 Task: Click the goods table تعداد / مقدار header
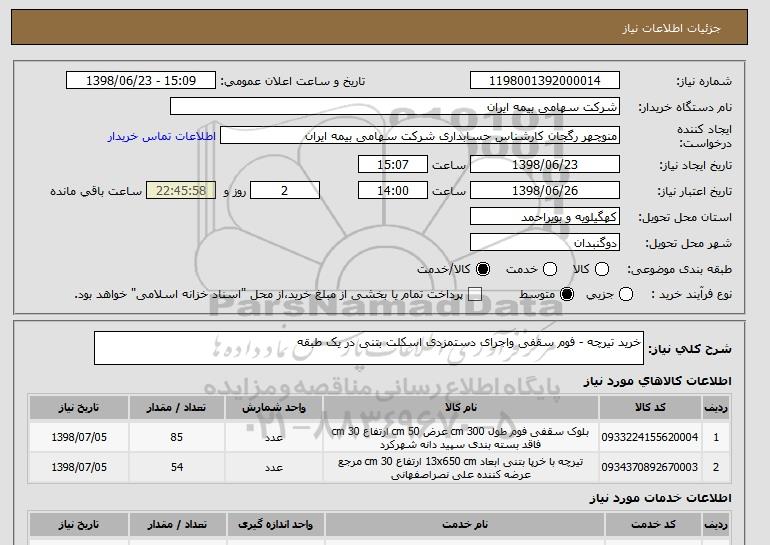point(176,408)
